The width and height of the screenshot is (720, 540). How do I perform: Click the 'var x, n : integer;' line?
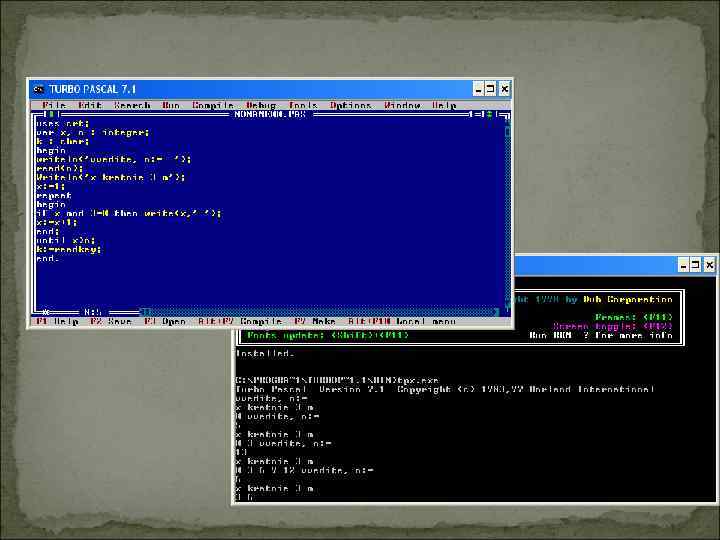tap(93, 132)
